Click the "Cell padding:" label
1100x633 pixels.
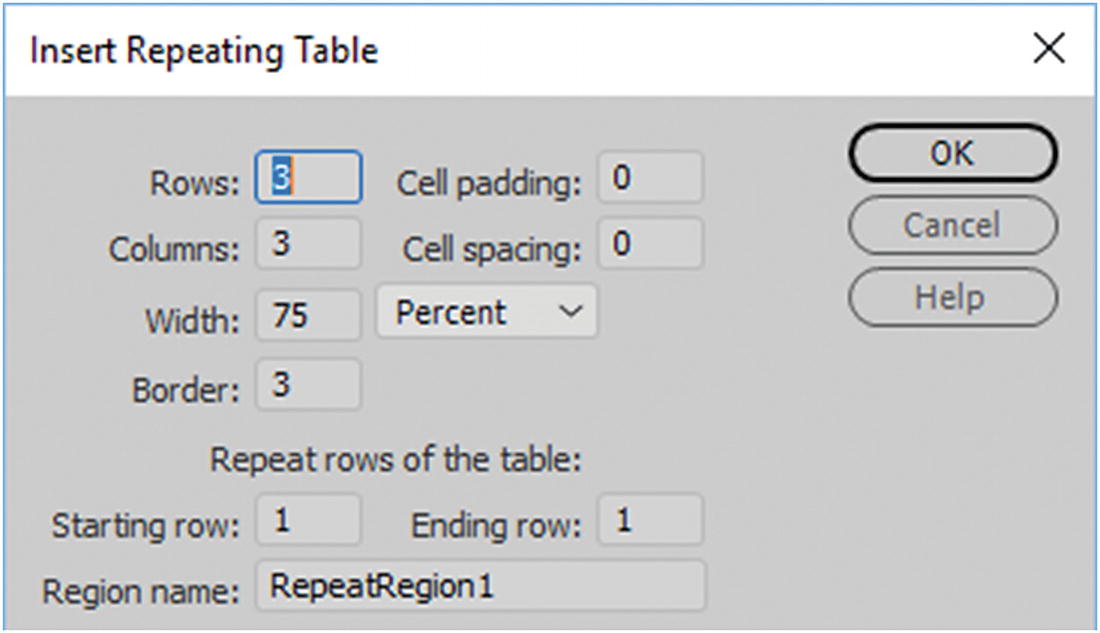pyautogui.click(x=489, y=183)
